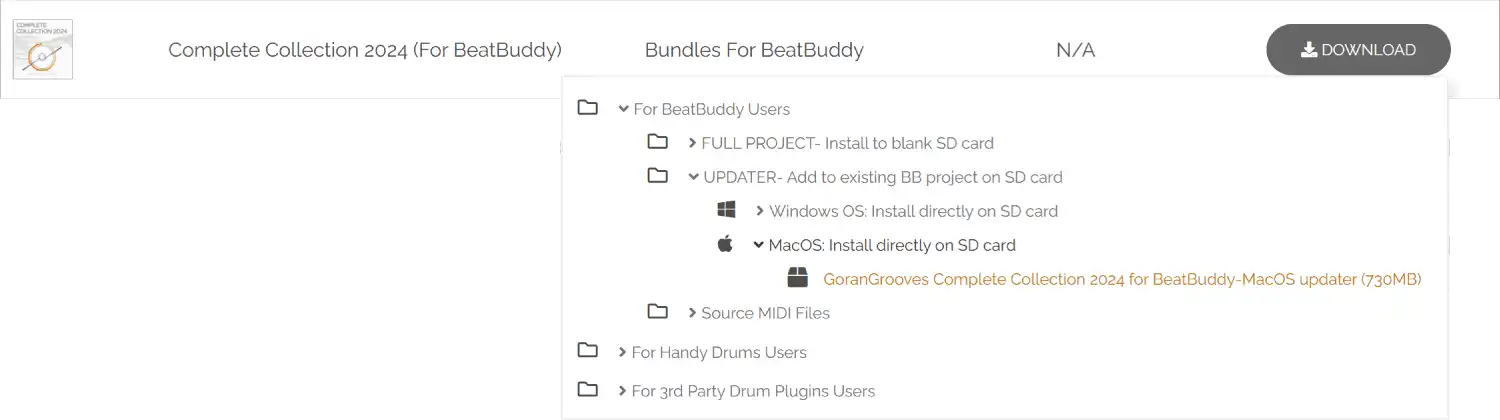
Task: Click the folder icon beside Source MIDI Files
Action: 657,312
